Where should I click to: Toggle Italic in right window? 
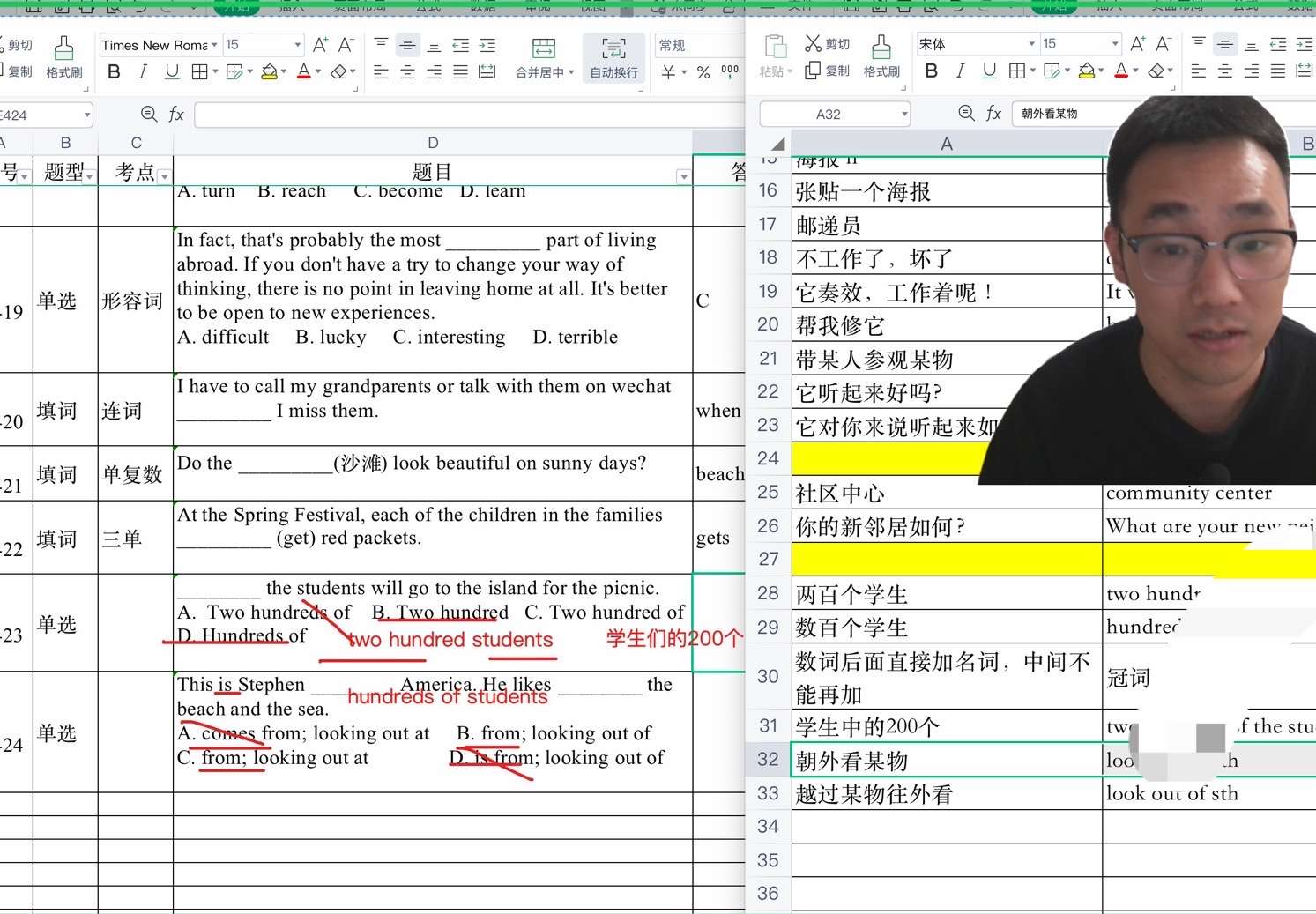pyautogui.click(x=961, y=71)
